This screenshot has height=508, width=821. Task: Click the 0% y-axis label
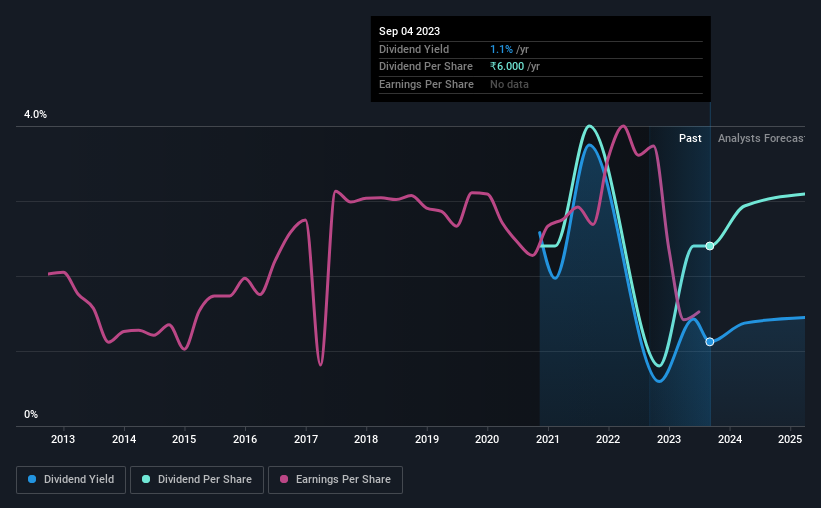[31, 414]
